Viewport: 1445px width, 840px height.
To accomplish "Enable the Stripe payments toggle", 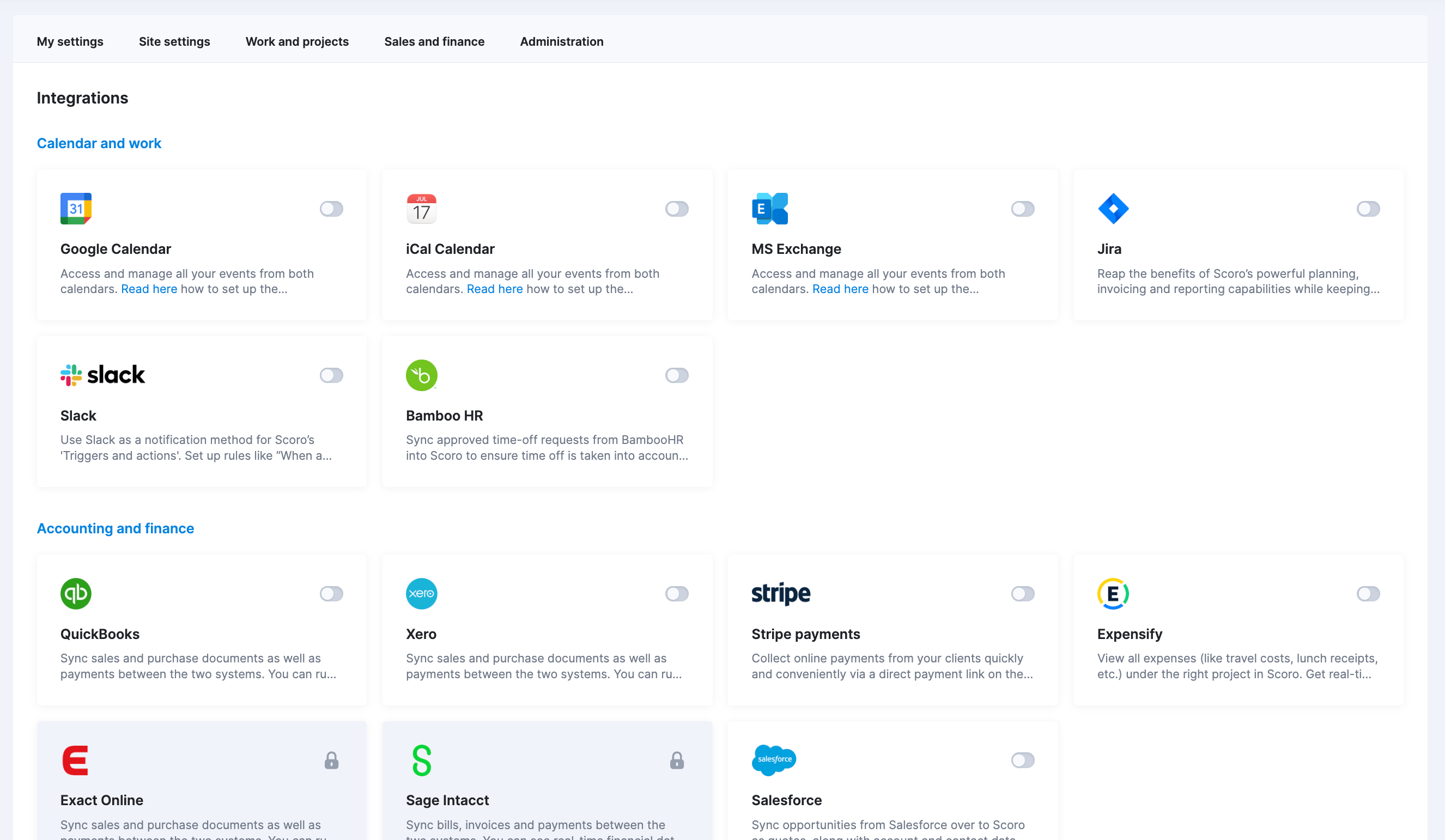I will (x=1022, y=593).
